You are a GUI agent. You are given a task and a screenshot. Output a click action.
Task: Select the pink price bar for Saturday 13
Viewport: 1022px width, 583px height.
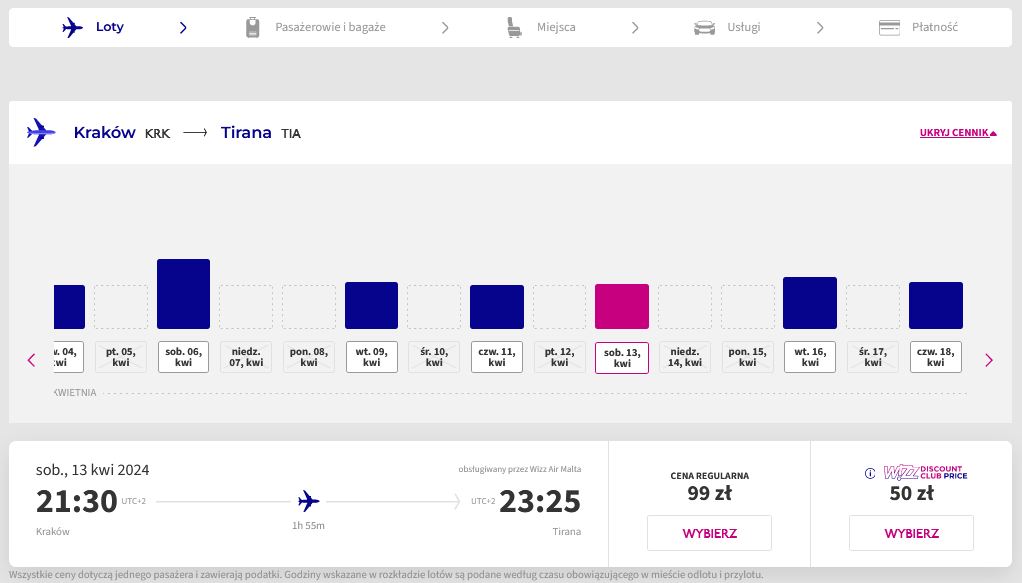click(x=622, y=306)
